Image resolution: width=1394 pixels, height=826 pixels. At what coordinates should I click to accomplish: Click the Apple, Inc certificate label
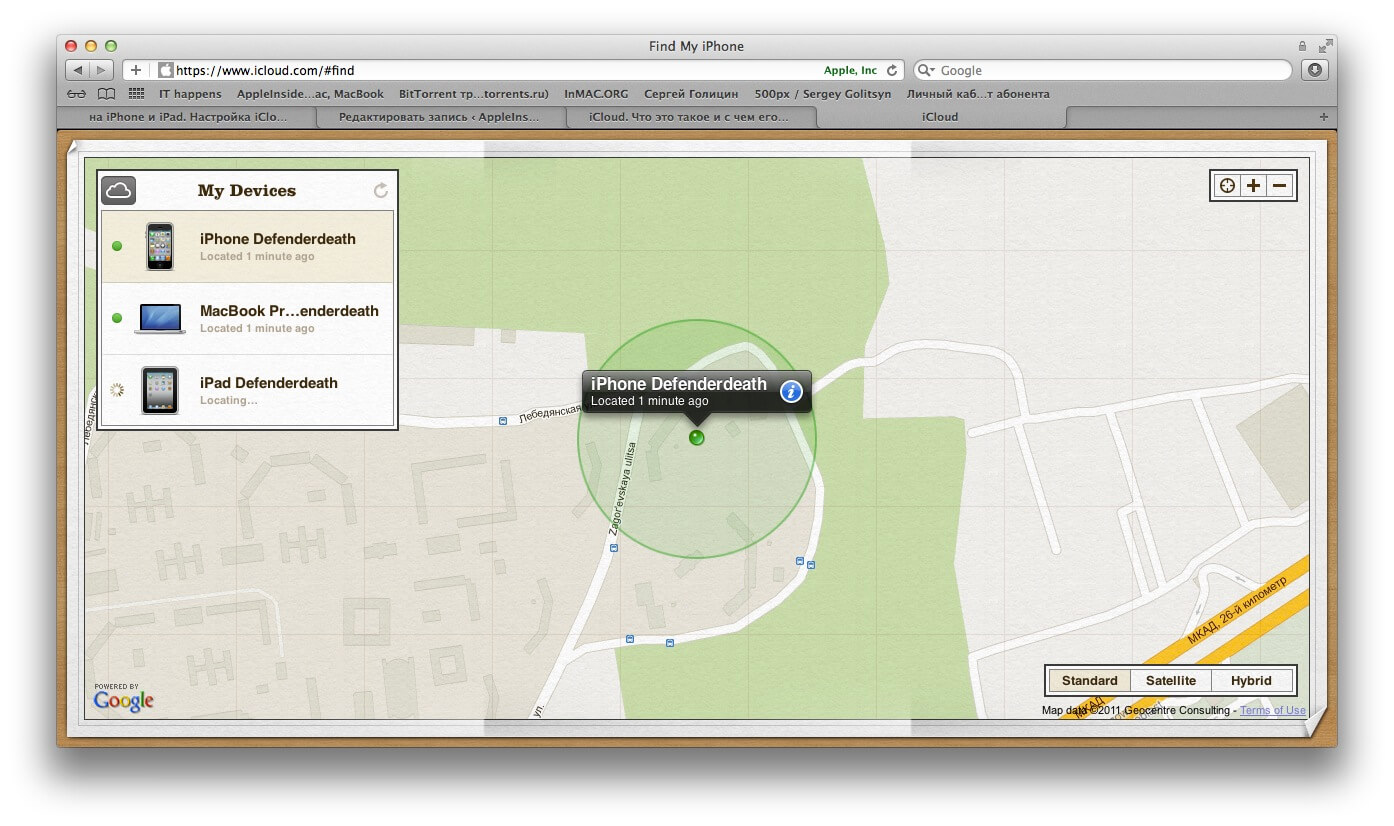point(850,71)
